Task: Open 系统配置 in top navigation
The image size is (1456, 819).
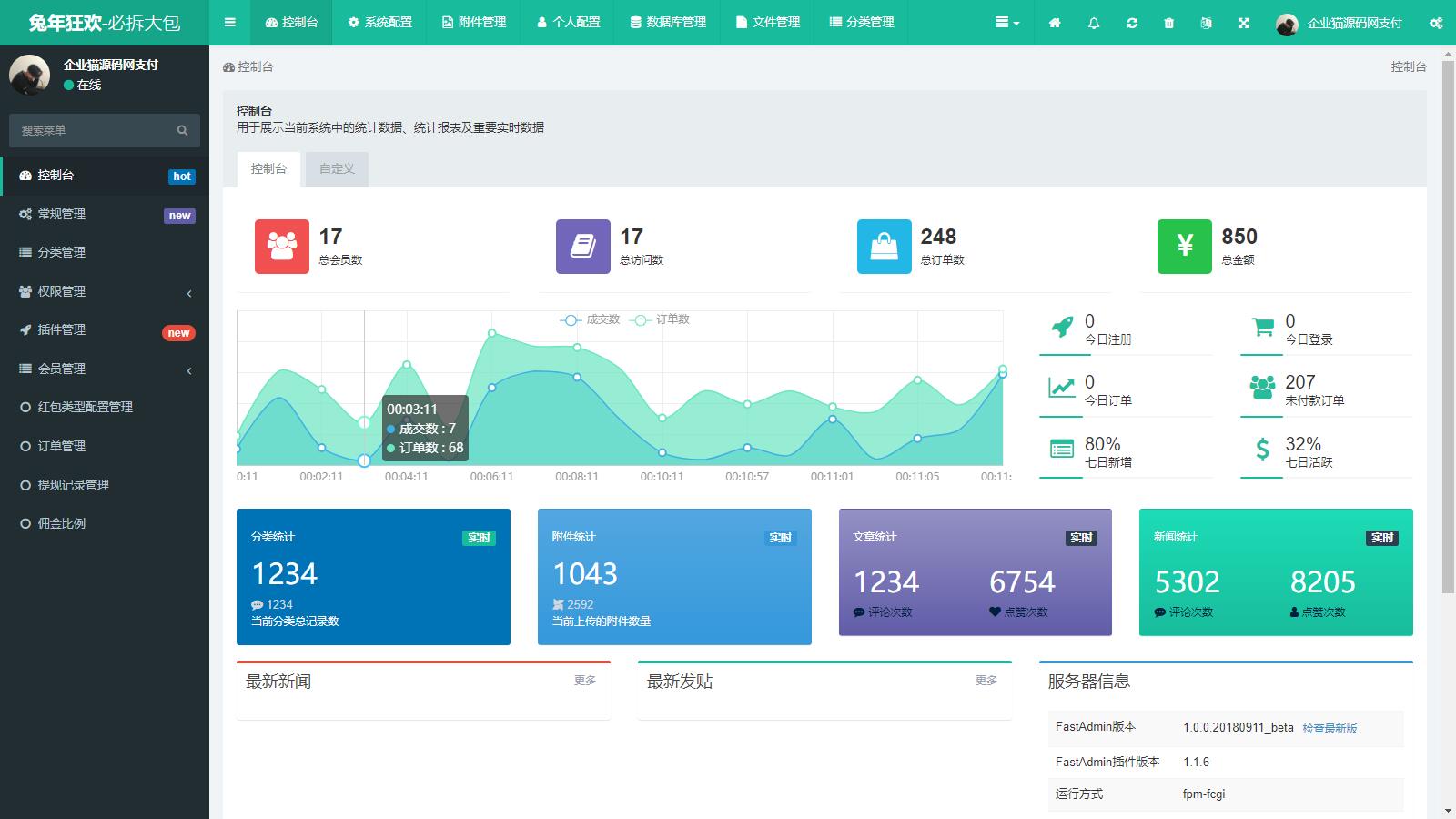Action: [379, 23]
